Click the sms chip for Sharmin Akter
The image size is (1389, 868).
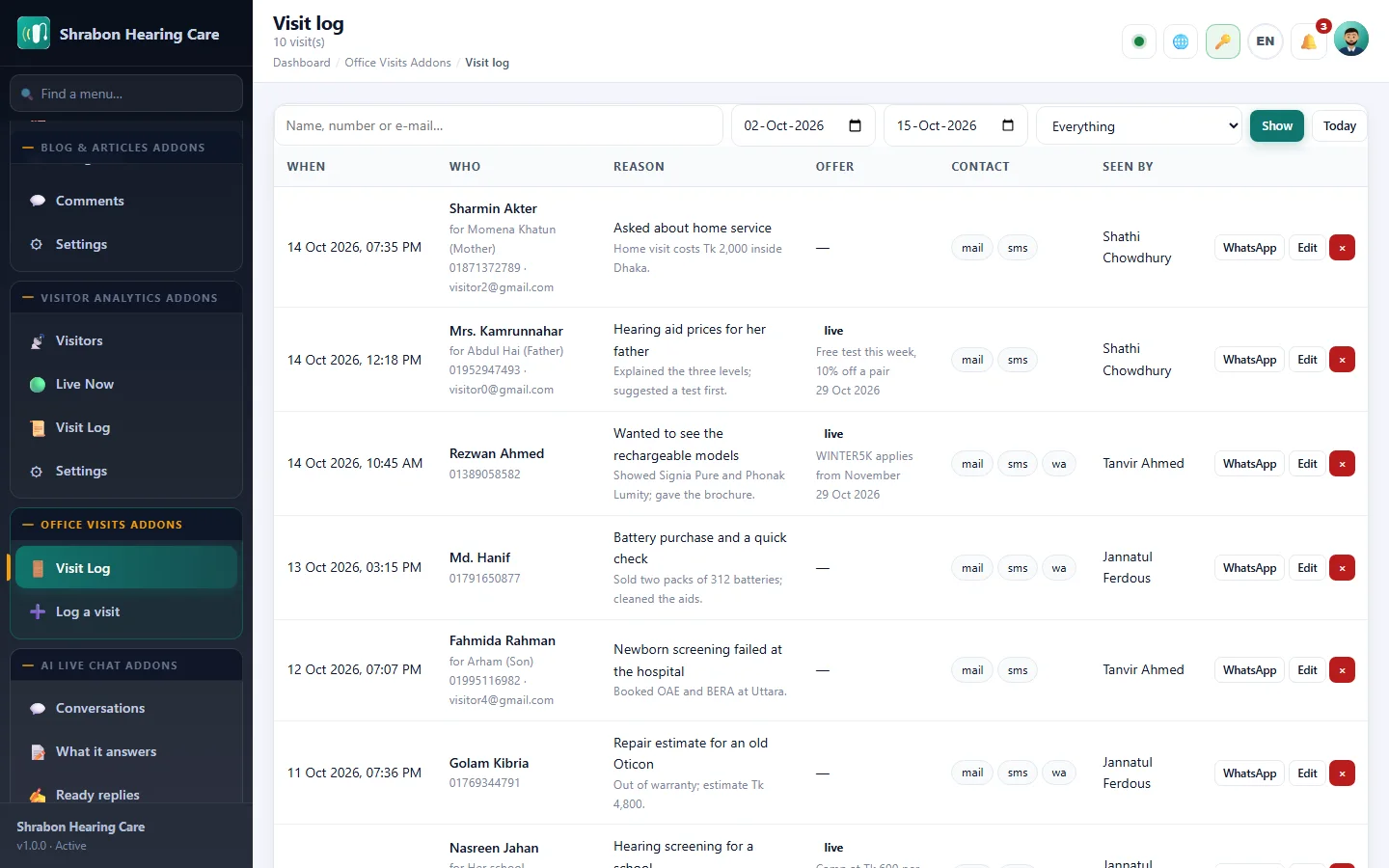point(1018,248)
